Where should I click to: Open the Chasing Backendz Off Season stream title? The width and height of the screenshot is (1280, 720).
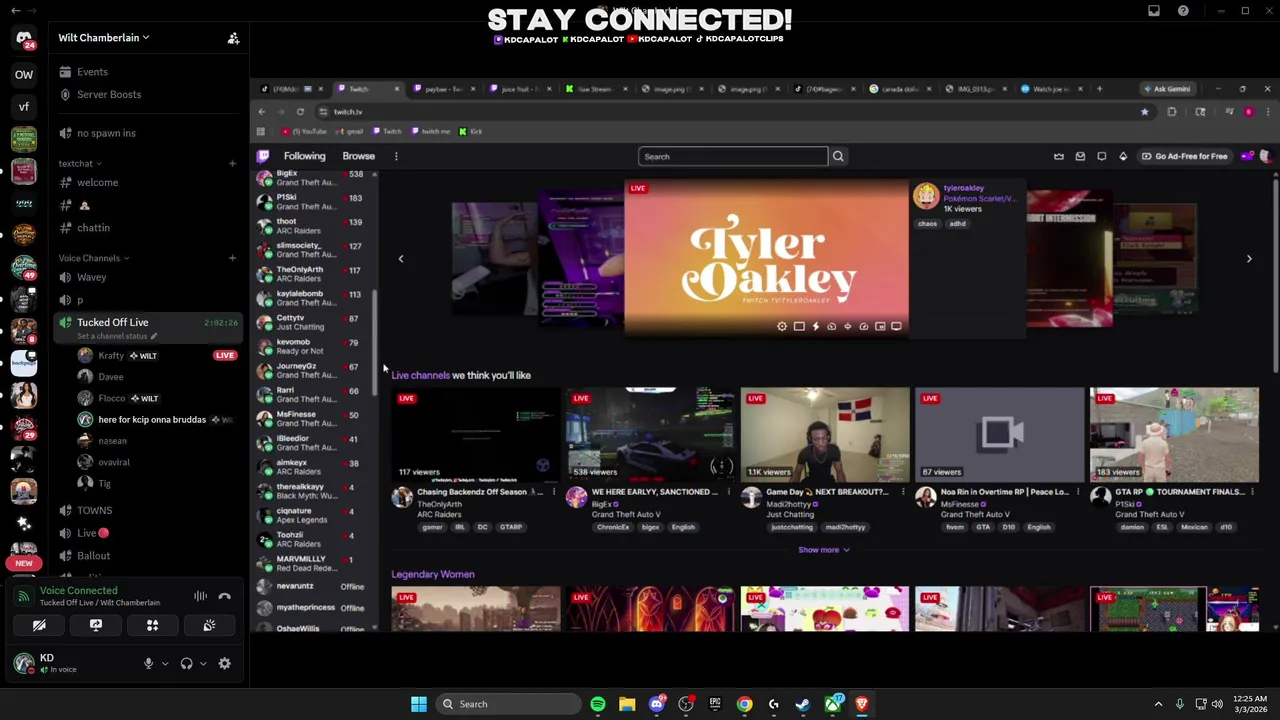[480, 492]
